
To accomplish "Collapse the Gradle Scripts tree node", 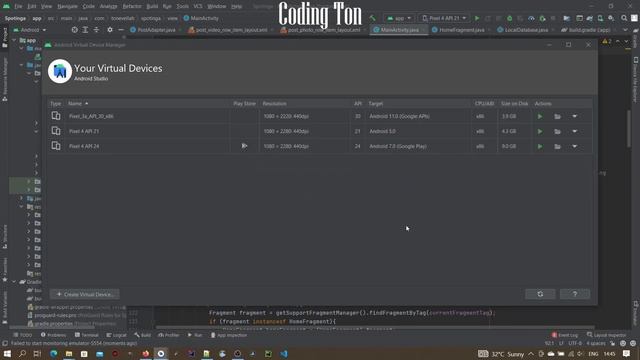I will [x=14, y=282].
